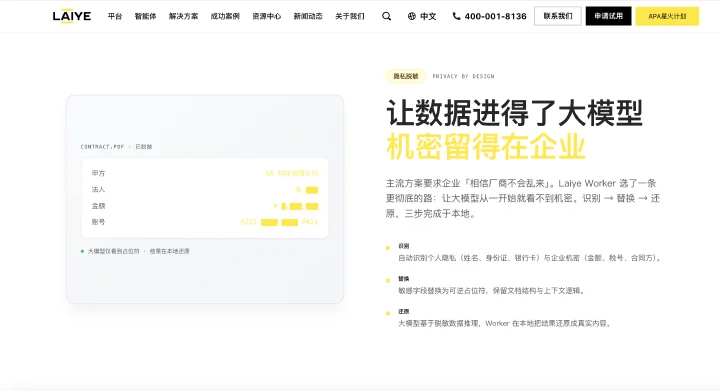The height and width of the screenshot is (391, 720).
Task: Open the 平台 menu
Action: click(x=115, y=16)
